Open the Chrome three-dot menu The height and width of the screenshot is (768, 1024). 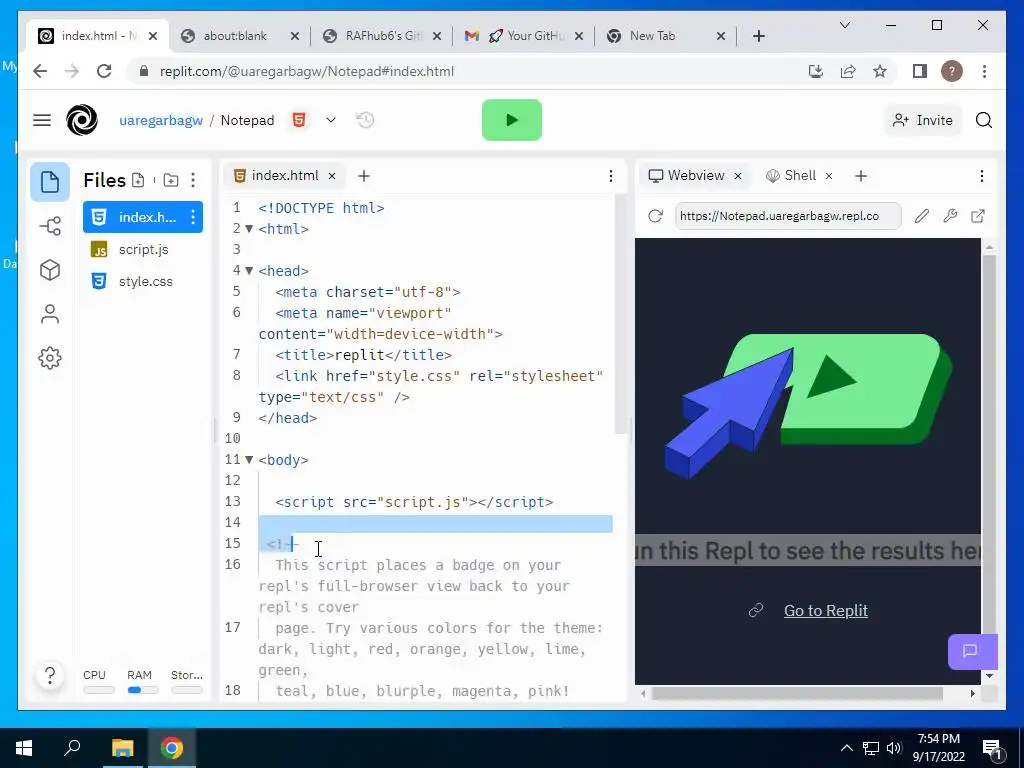point(984,71)
